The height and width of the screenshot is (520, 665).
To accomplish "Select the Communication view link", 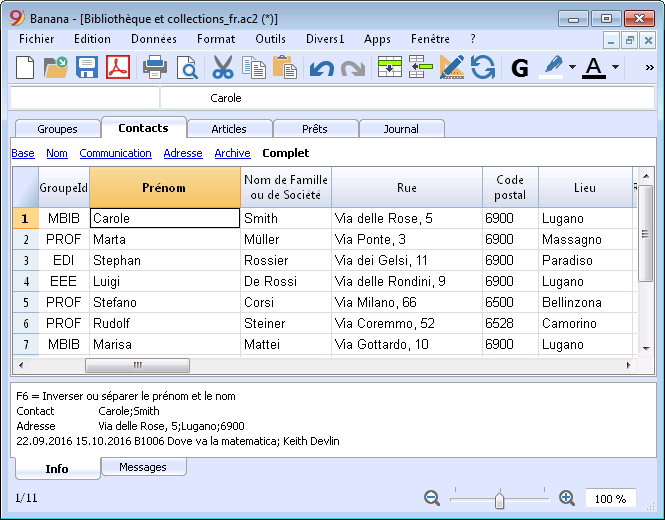I will click(115, 153).
